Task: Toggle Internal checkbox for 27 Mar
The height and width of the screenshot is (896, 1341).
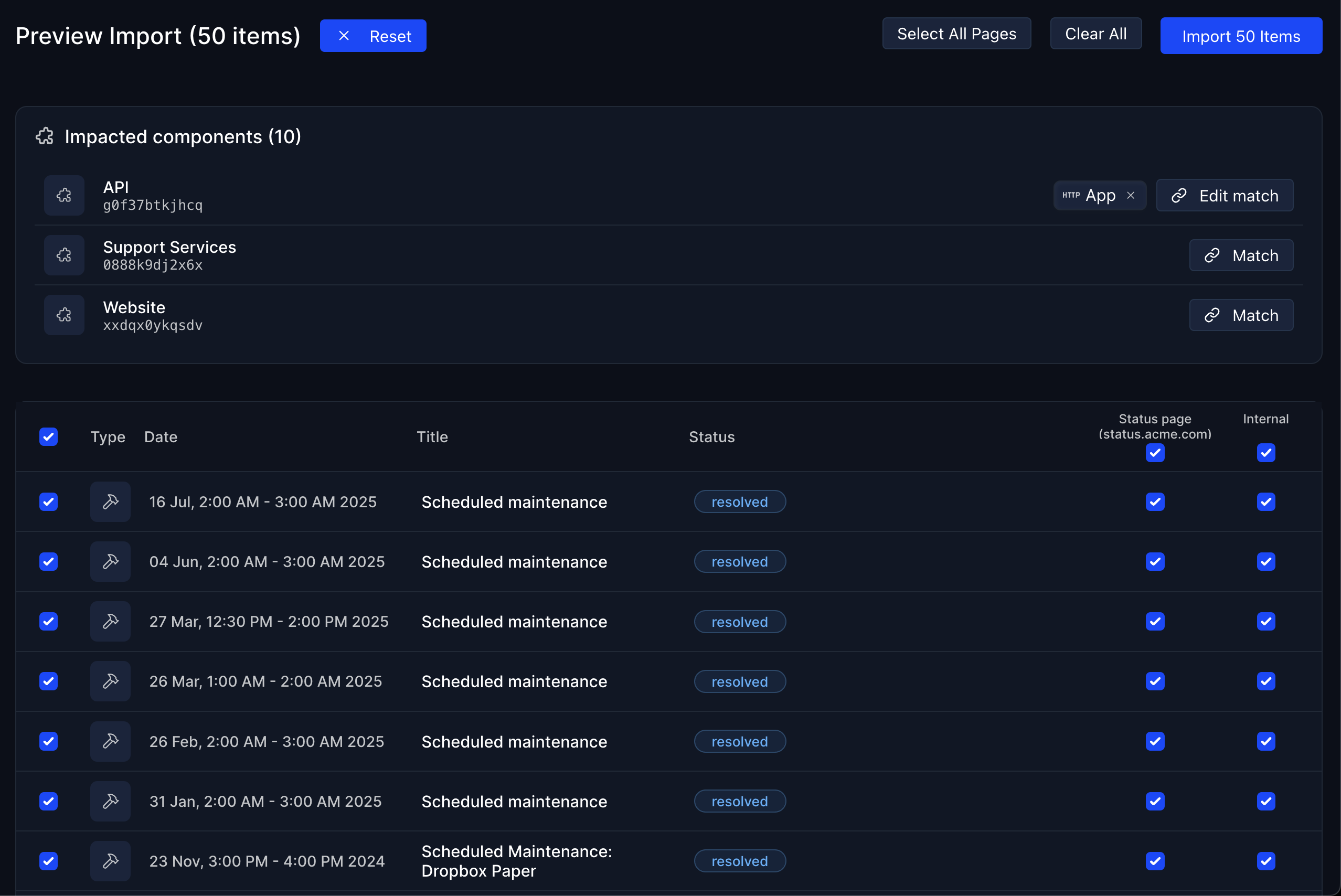Action: click(1265, 621)
